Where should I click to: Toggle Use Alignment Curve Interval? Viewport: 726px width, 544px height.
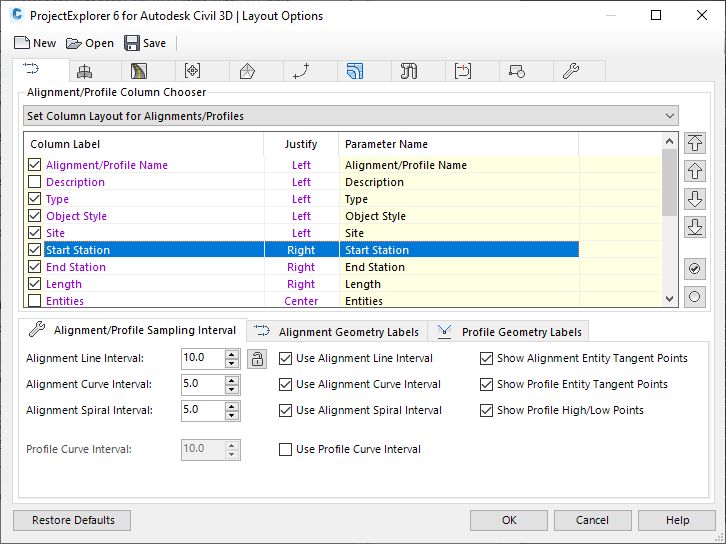tap(286, 384)
